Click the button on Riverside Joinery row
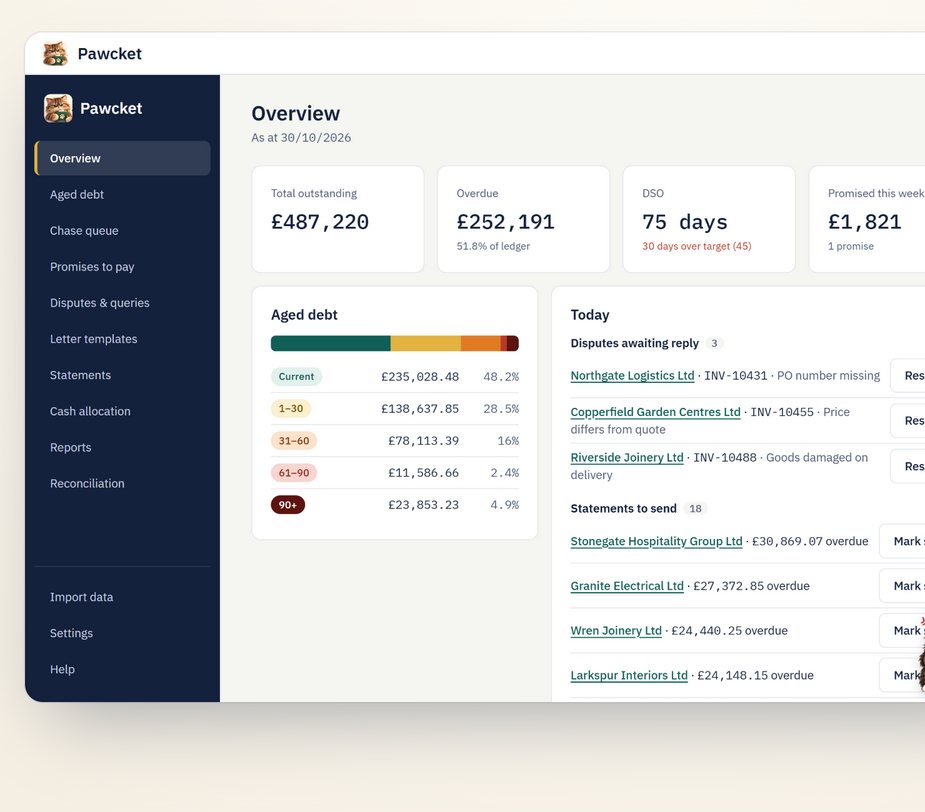This screenshot has width=925, height=812. 908,466
